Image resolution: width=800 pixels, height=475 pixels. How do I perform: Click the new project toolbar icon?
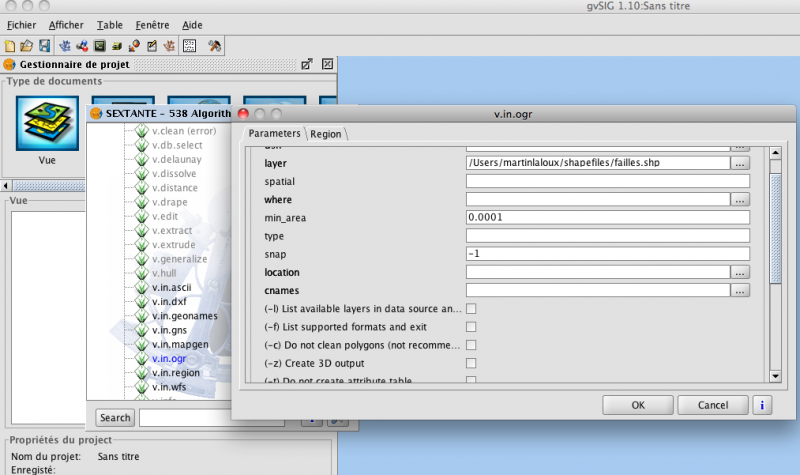tap(10, 46)
